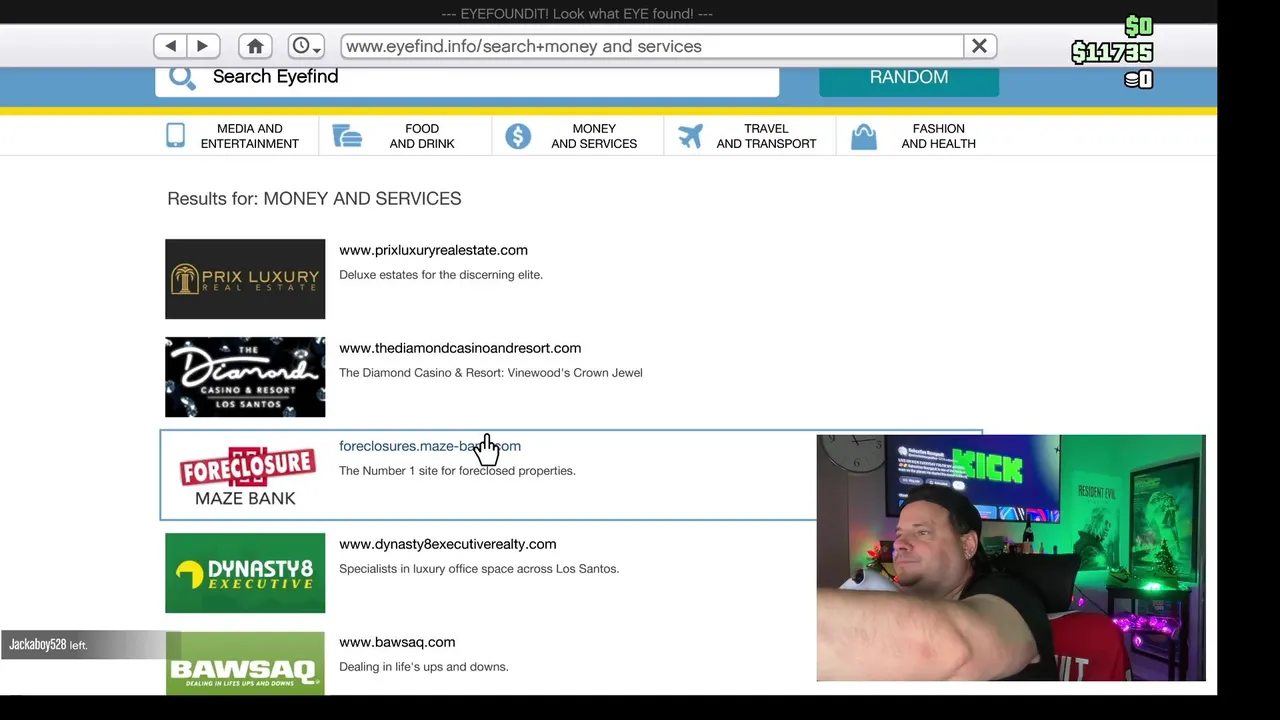Click the Eyefind magnifier search icon

point(182,77)
